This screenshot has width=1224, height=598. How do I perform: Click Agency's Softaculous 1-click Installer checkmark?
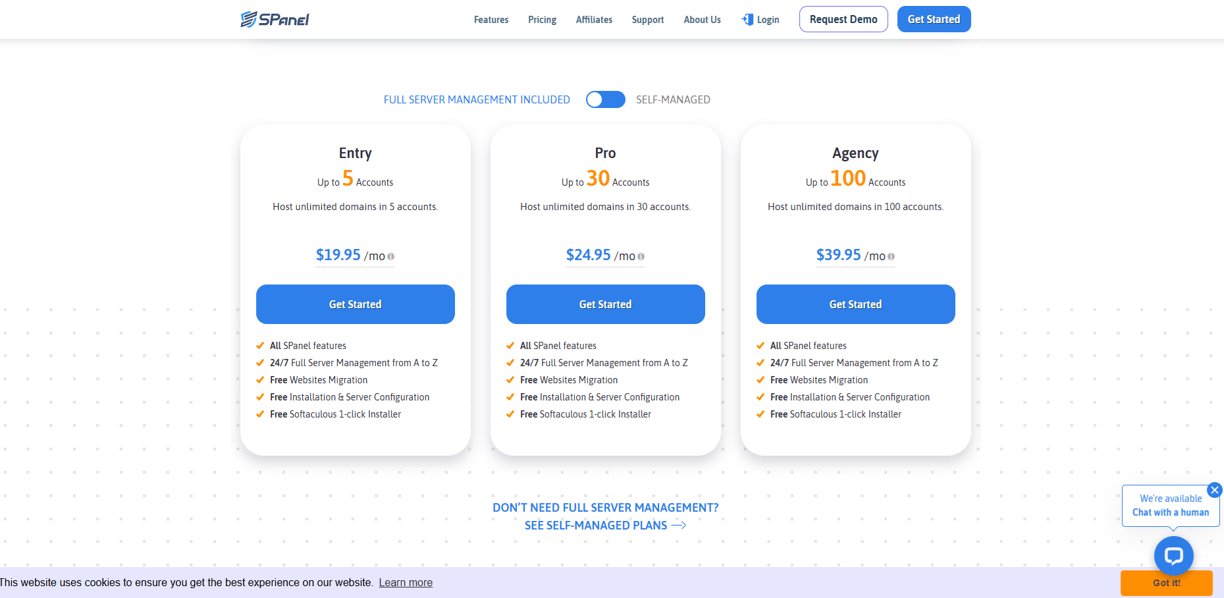pyautogui.click(x=761, y=414)
